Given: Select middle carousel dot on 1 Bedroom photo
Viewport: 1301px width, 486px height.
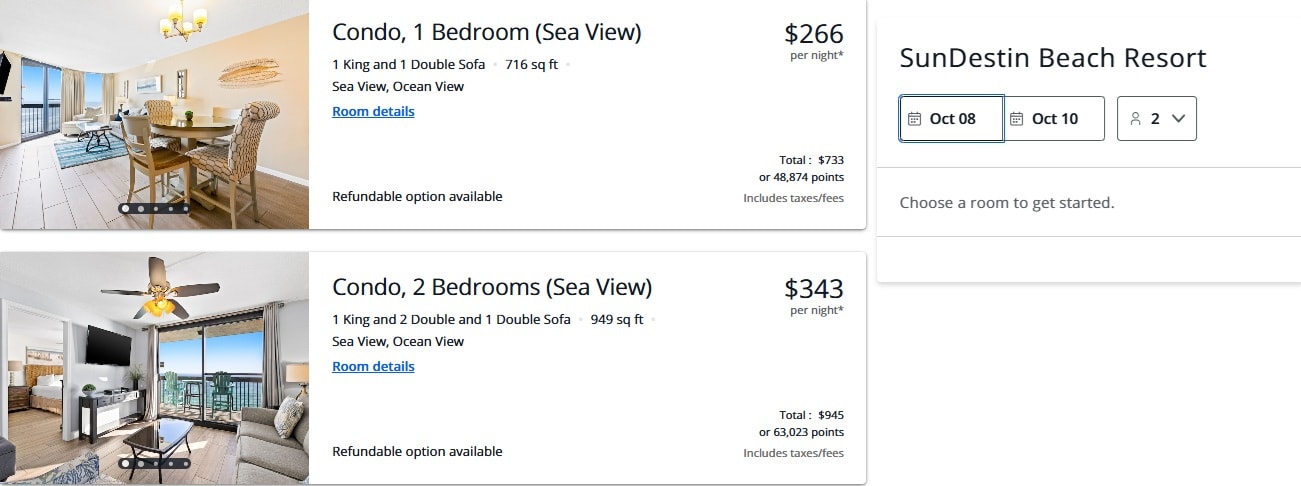Looking at the screenshot, I should point(155,209).
